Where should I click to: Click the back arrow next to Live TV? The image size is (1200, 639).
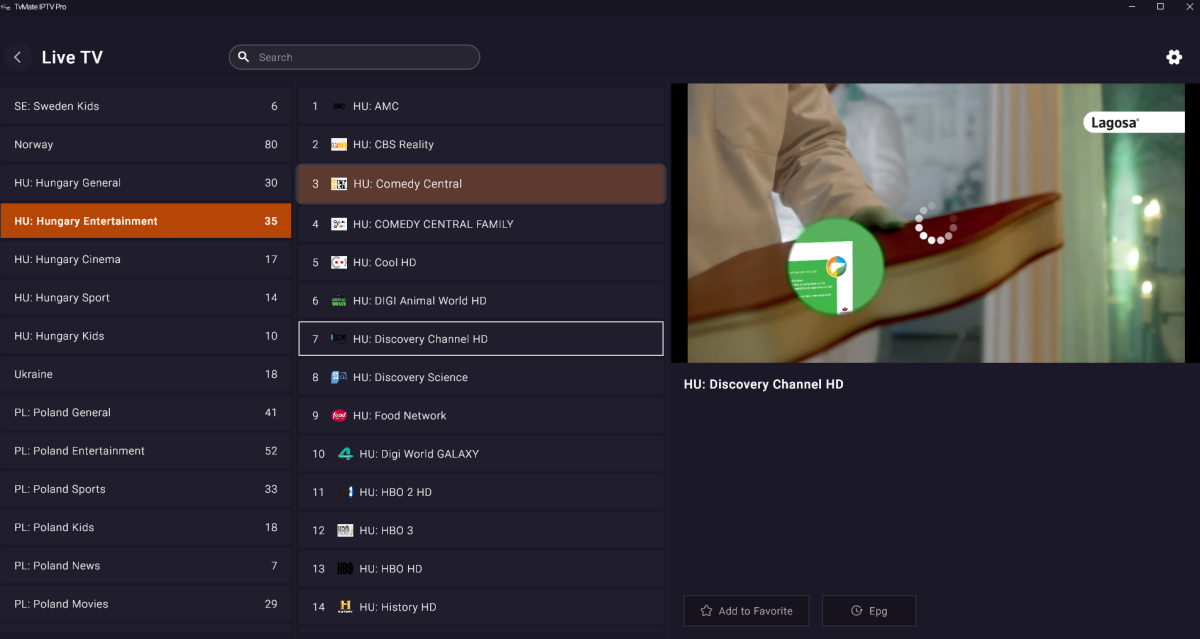pyautogui.click(x=17, y=57)
